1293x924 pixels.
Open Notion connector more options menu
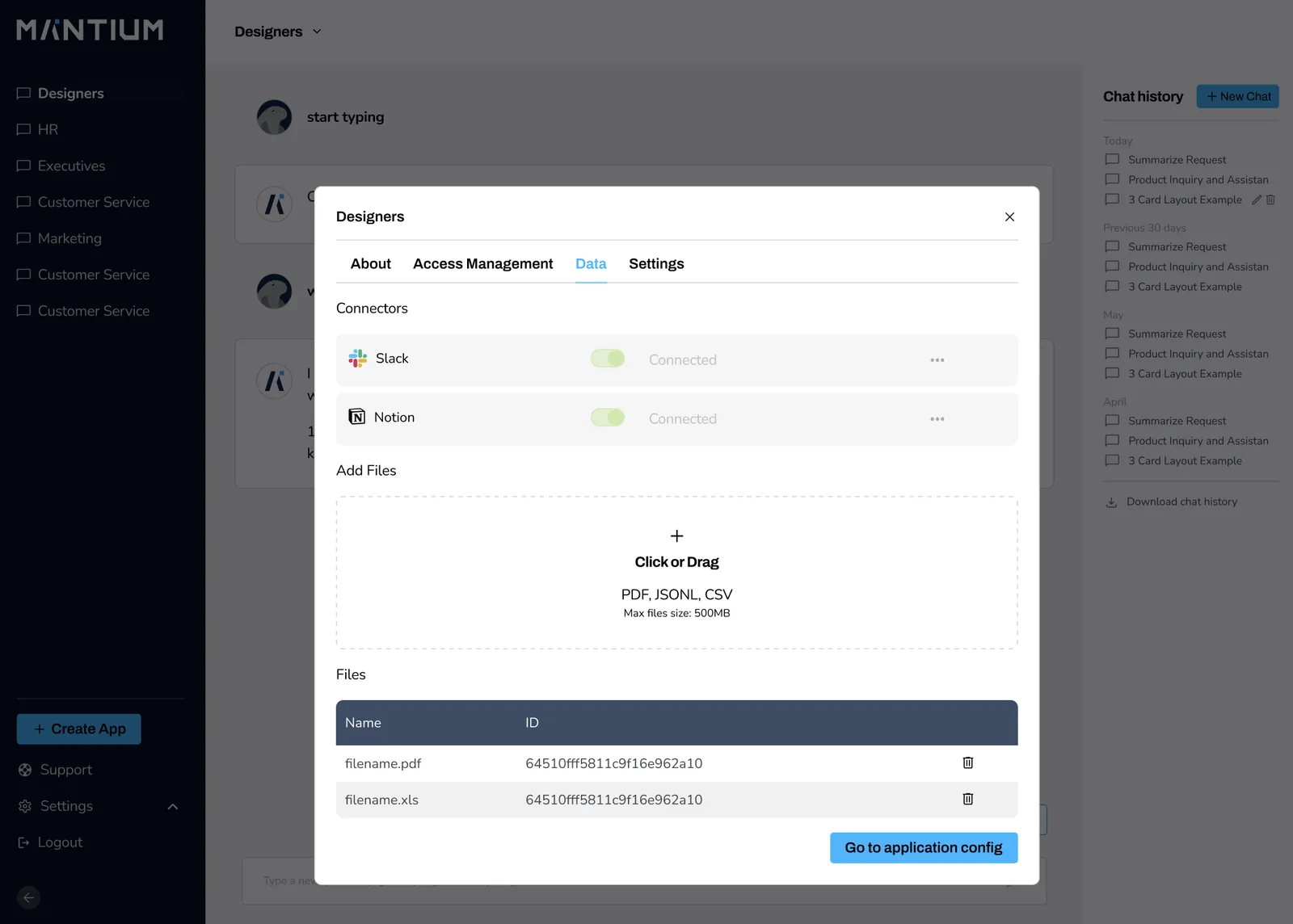click(937, 419)
